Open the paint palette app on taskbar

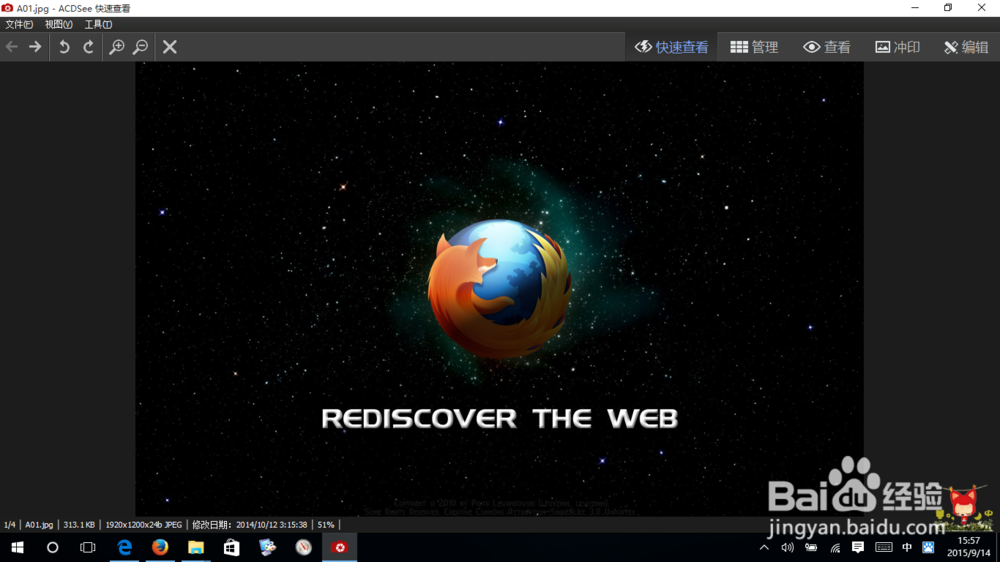point(267,547)
